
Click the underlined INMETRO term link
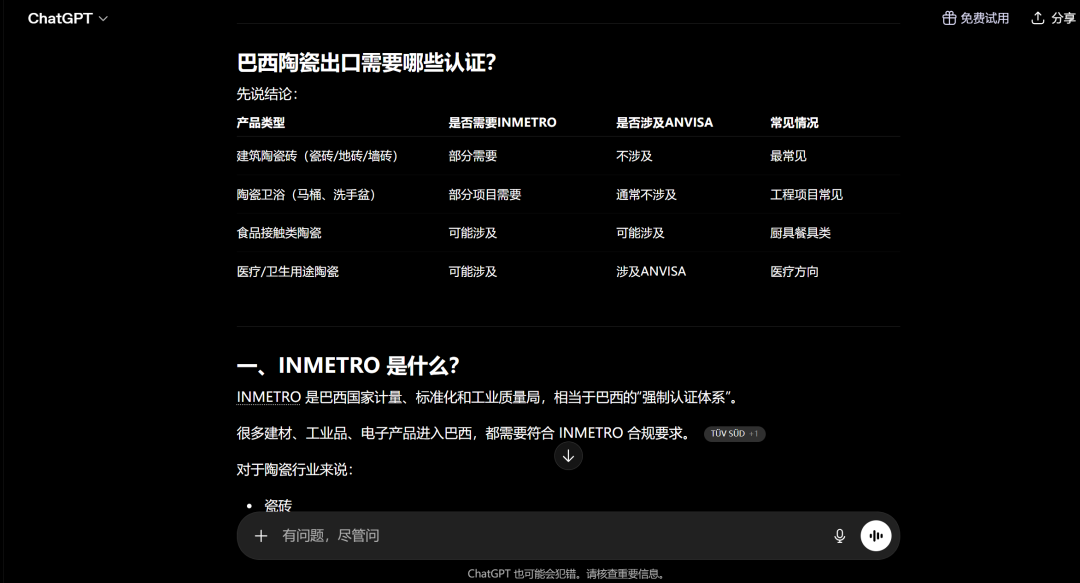269,397
